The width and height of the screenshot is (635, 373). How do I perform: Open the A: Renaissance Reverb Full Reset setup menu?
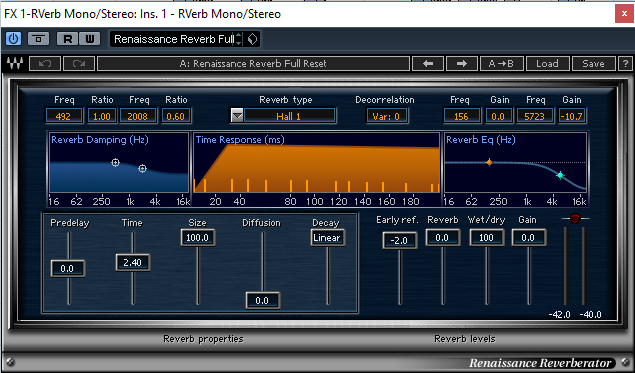253,64
